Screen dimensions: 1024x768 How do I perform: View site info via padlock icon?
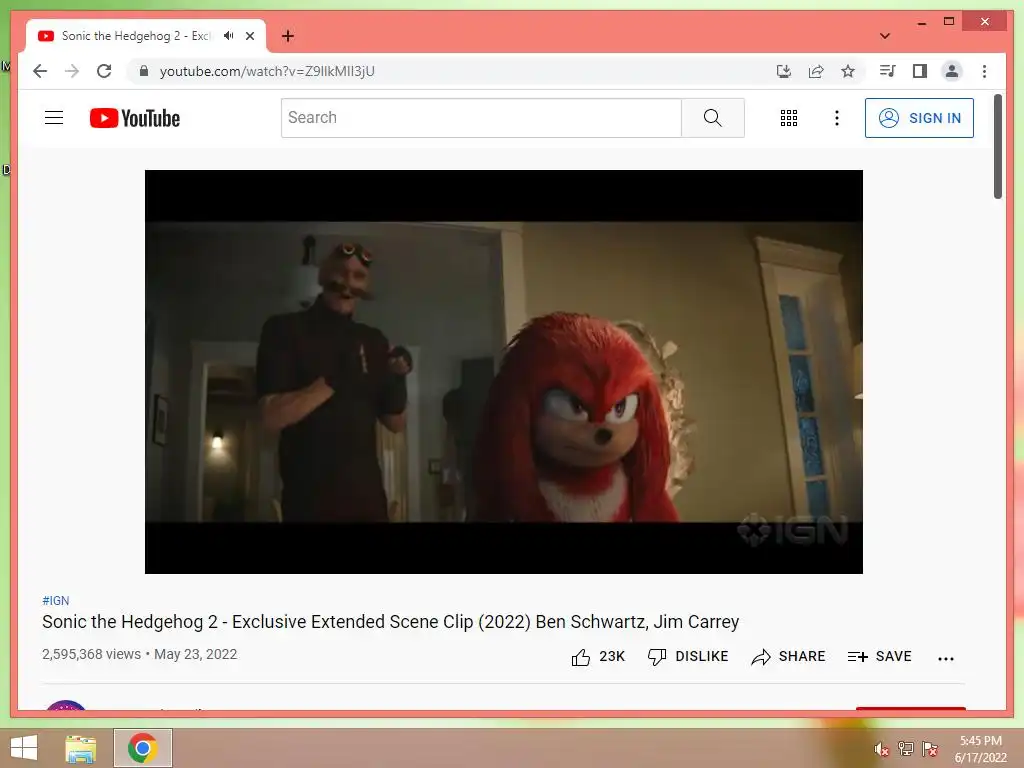coord(144,71)
